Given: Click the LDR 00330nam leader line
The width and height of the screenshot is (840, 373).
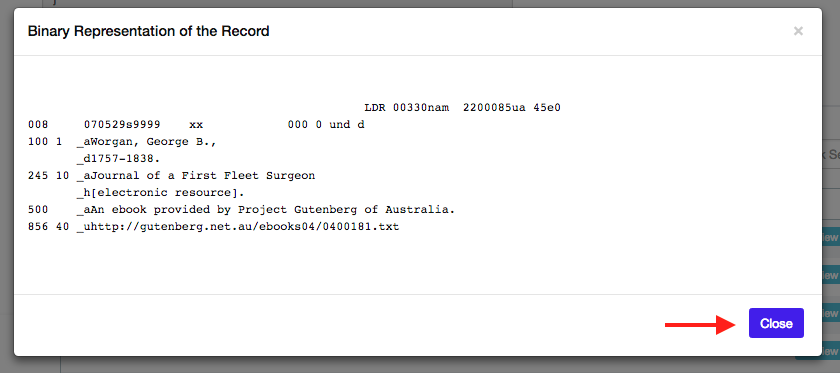Looking at the screenshot, I should tap(462, 108).
